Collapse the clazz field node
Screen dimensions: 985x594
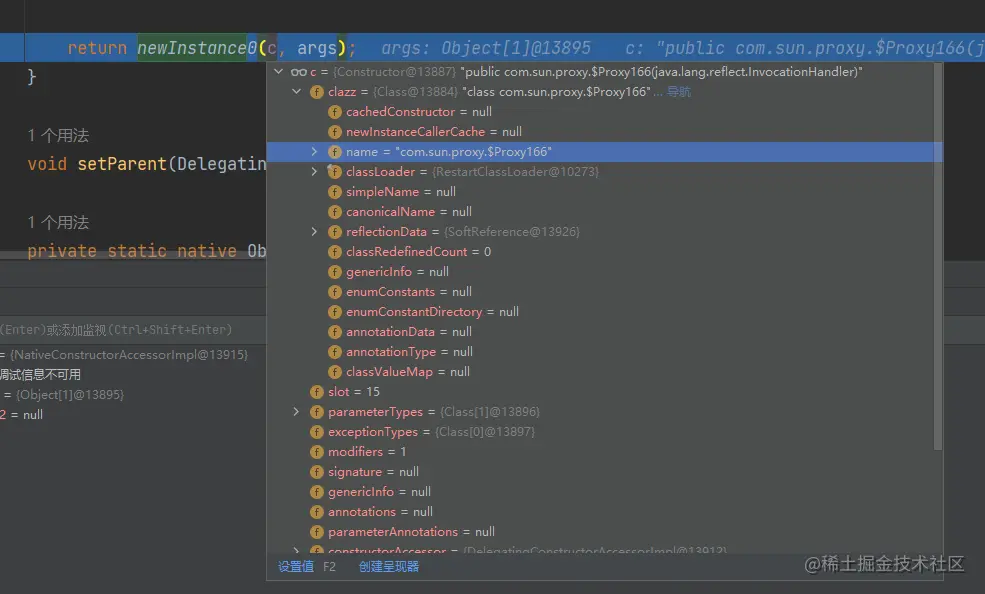pos(297,92)
